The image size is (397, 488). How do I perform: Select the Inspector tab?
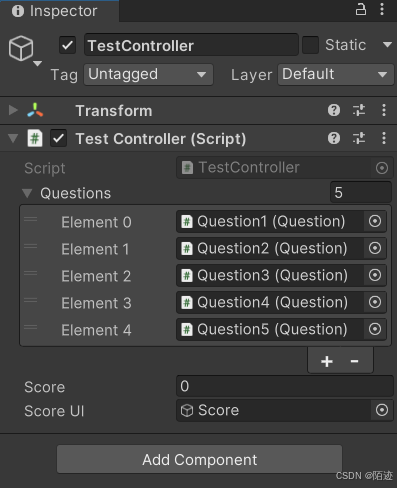(55, 11)
